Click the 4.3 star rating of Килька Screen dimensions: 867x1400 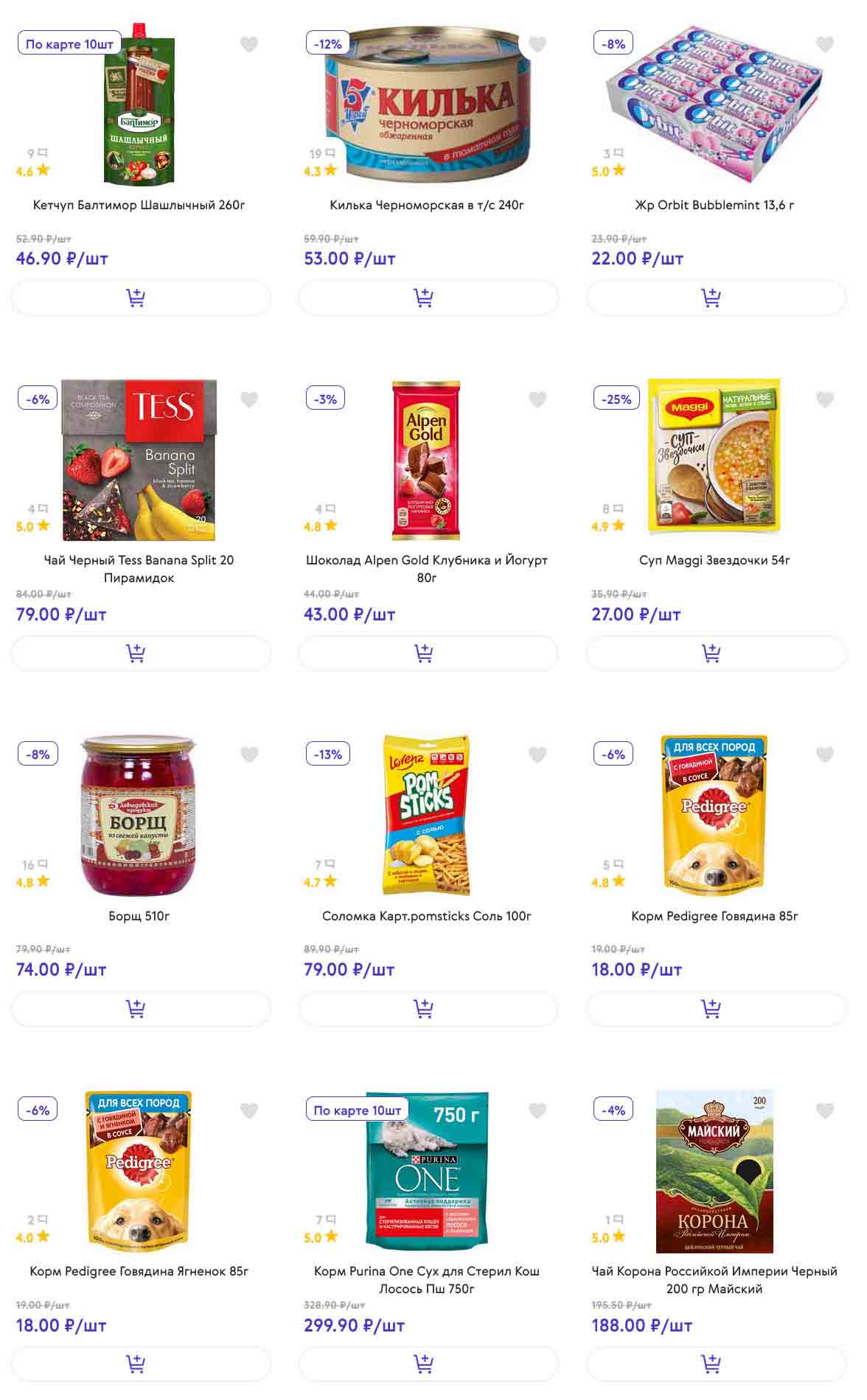tap(320, 171)
